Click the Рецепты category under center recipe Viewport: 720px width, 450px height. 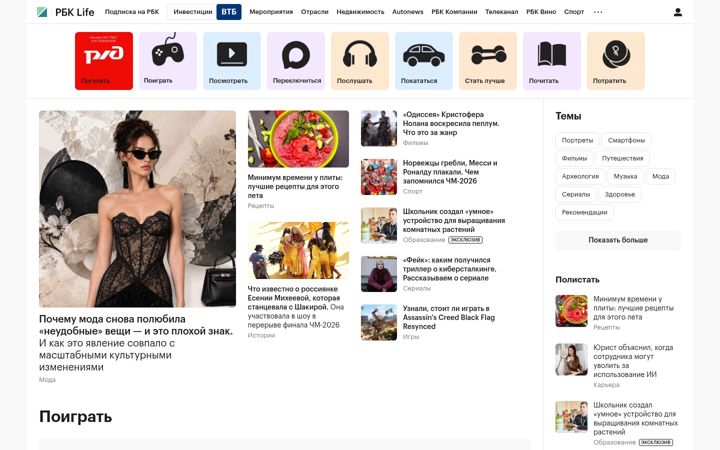coord(261,206)
